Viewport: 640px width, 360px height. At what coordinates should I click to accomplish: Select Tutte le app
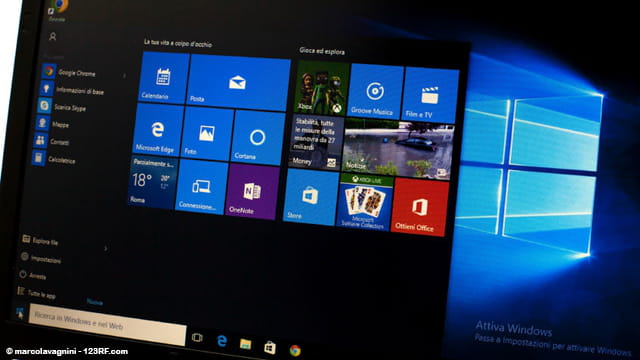click(36, 293)
